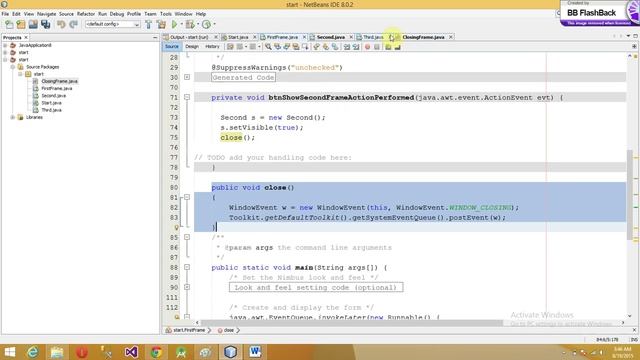Viewport: 640px width, 360px height.
Task: Click the Find Selection magnifier icon in editor toolbar
Action: [268, 47]
